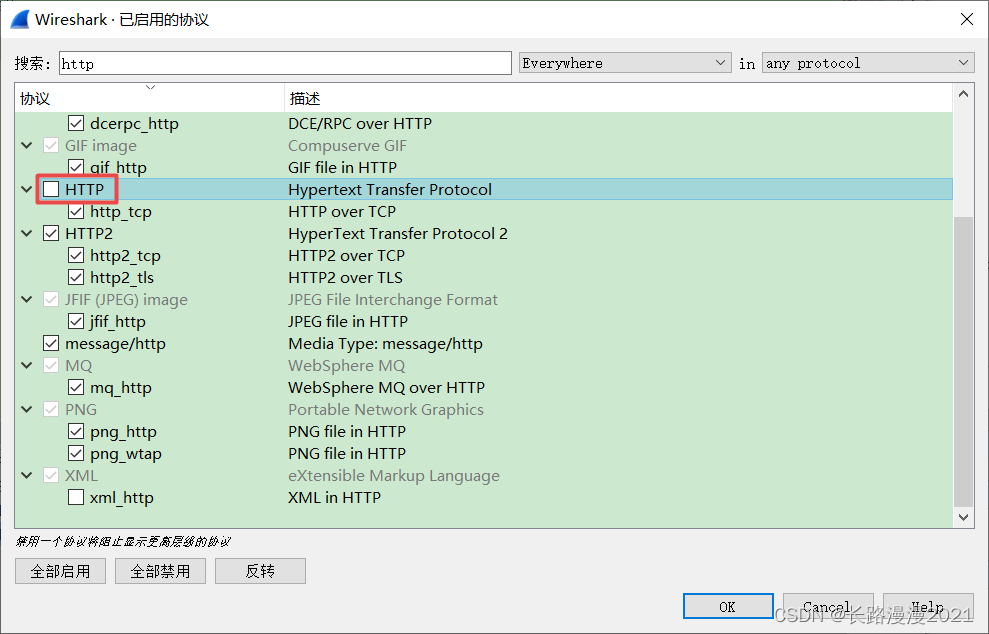The height and width of the screenshot is (634, 989).
Task: Toggle the greyed MQ checkbox
Action: (51, 366)
